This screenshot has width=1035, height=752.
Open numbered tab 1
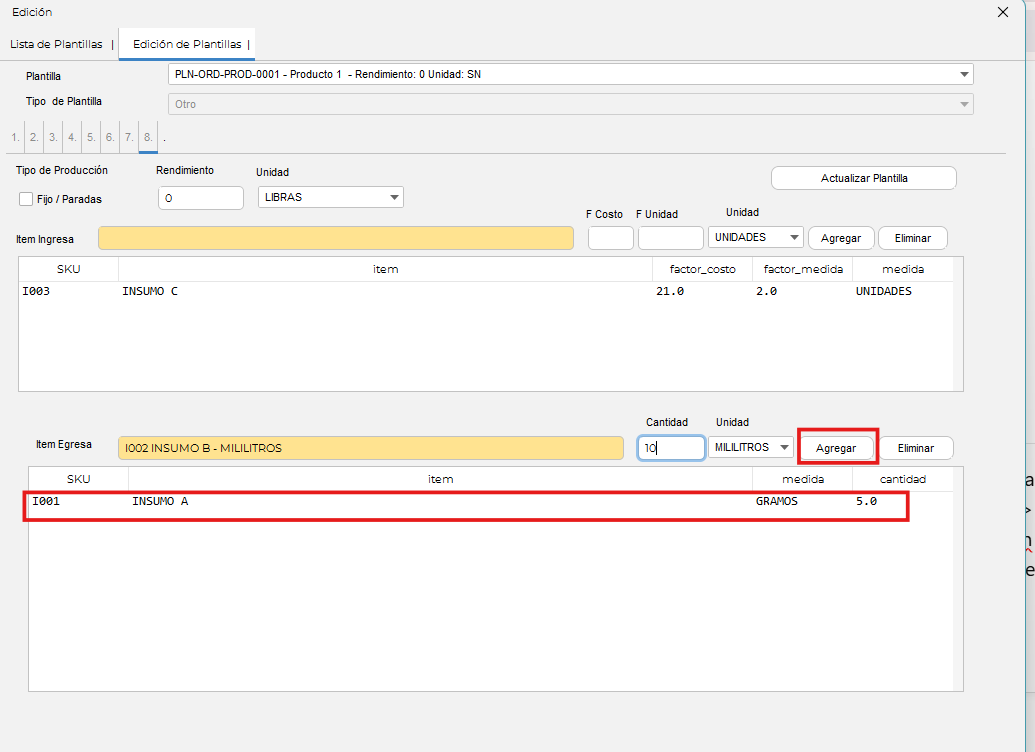pyautogui.click(x=14, y=136)
